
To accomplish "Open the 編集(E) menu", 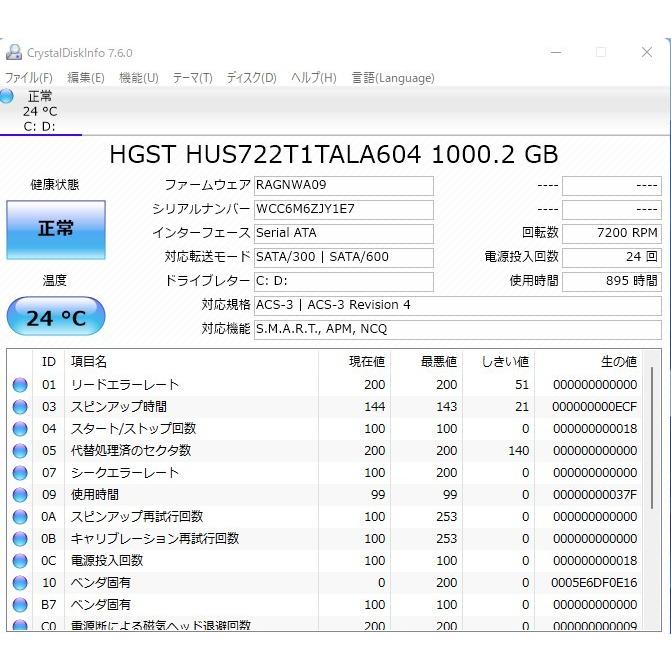I will (86, 78).
